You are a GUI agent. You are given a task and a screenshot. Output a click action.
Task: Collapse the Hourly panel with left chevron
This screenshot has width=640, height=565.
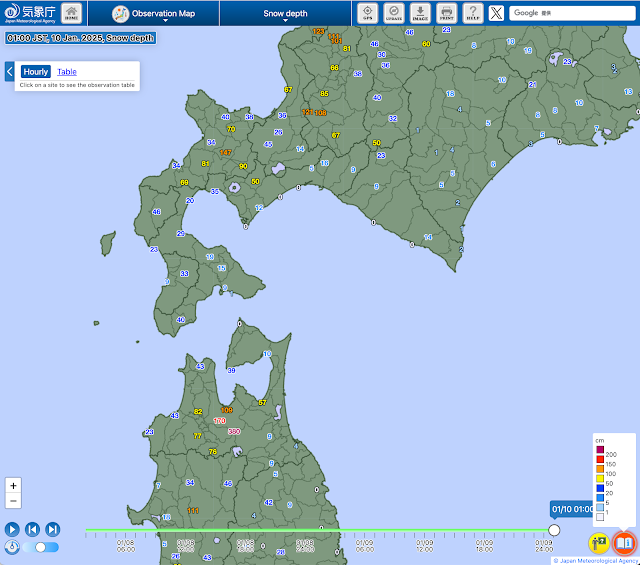(9, 72)
